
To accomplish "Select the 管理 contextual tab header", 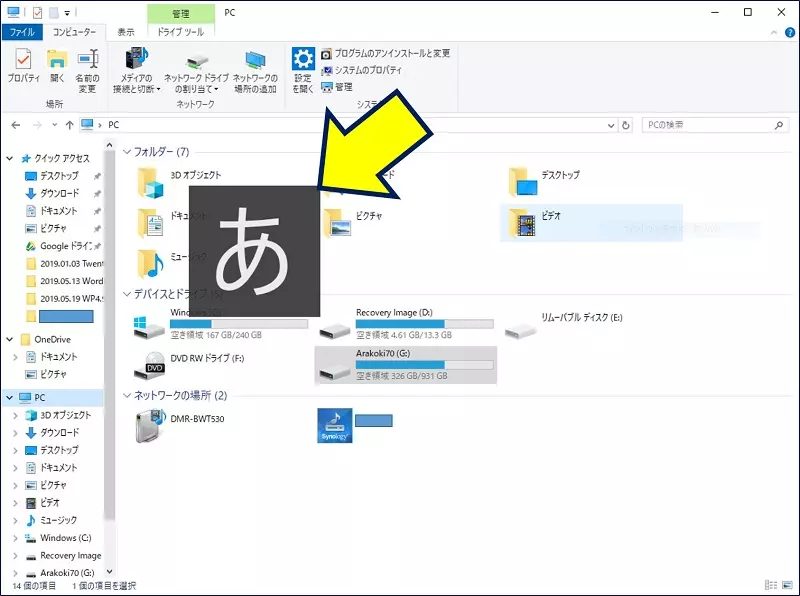I will (x=181, y=14).
